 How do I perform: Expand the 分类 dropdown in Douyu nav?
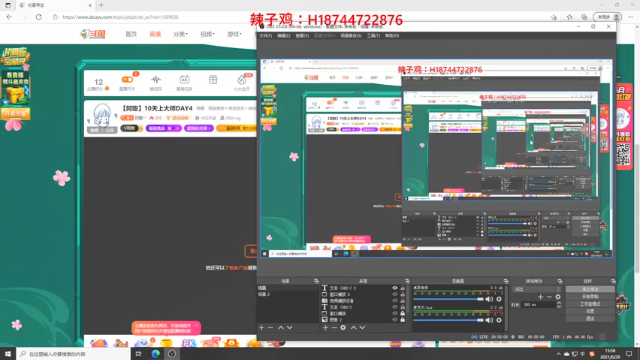coord(180,34)
